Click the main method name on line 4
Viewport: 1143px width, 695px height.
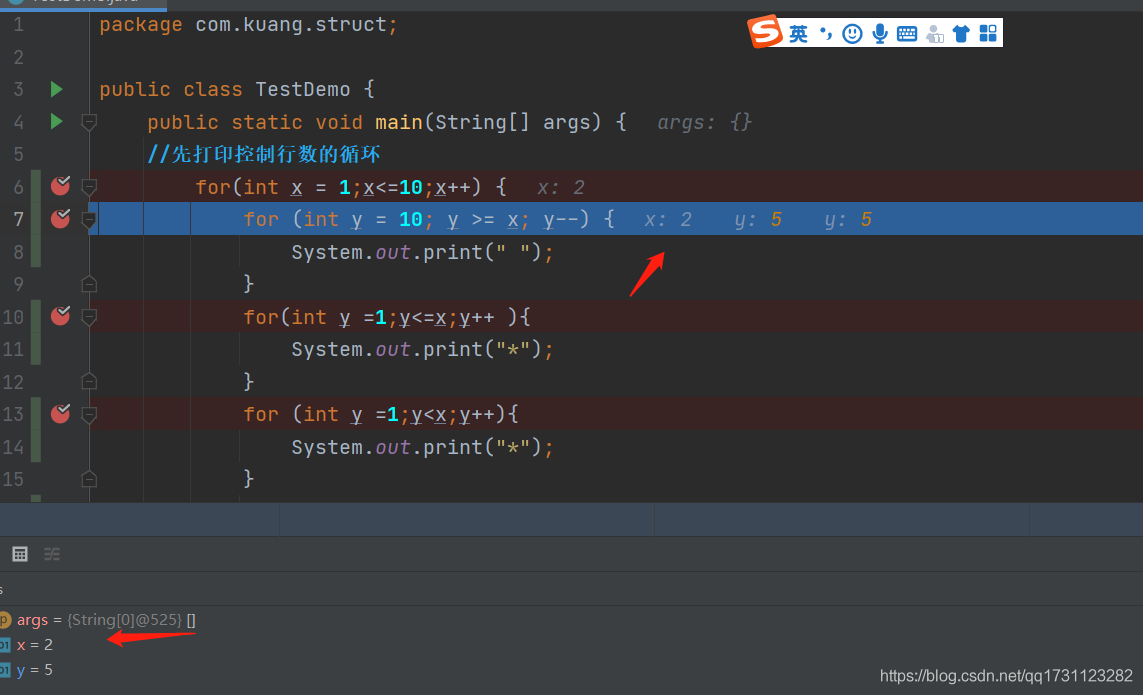(399, 122)
